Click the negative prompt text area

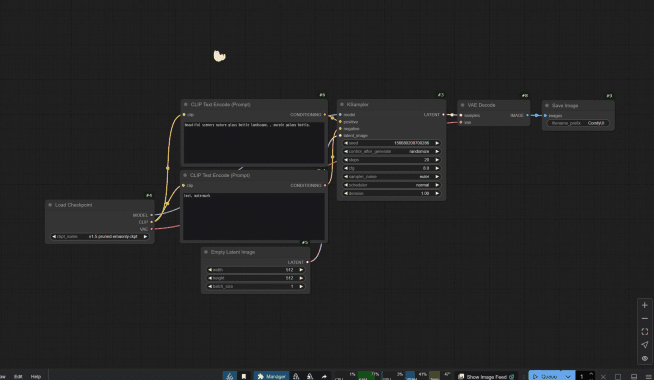click(x=254, y=216)
